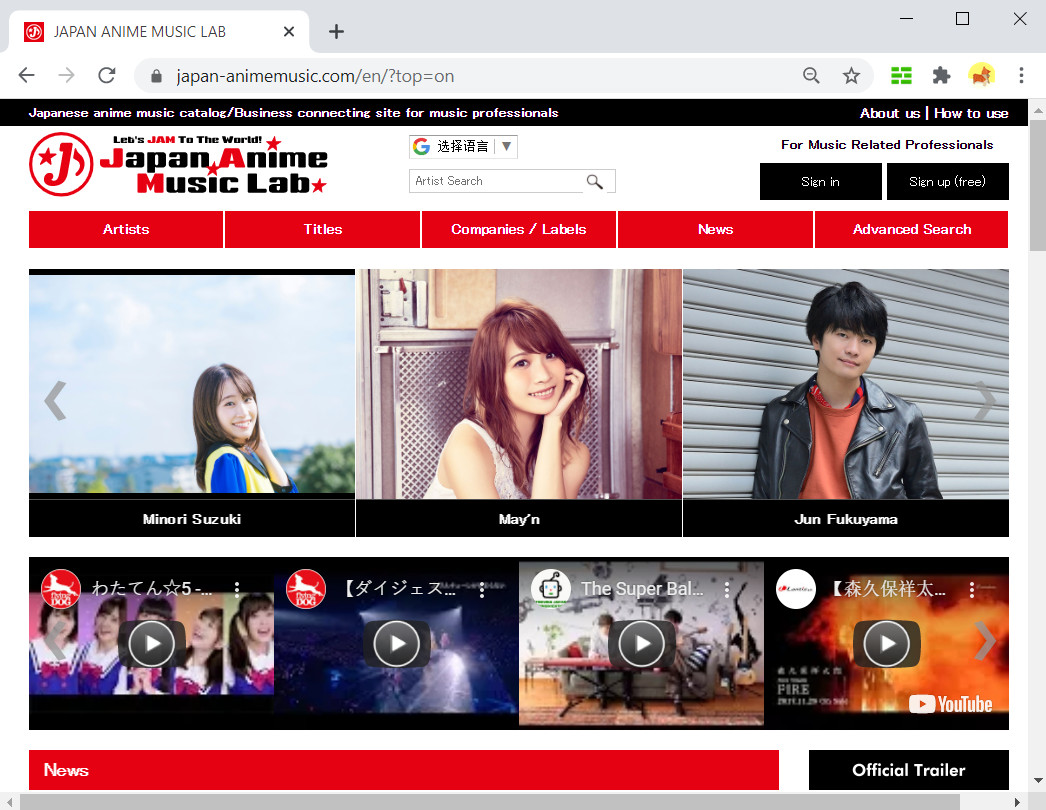Click the green grid extension icon
The width and height of the screenshot is (1046, 810).
(901, 75)
